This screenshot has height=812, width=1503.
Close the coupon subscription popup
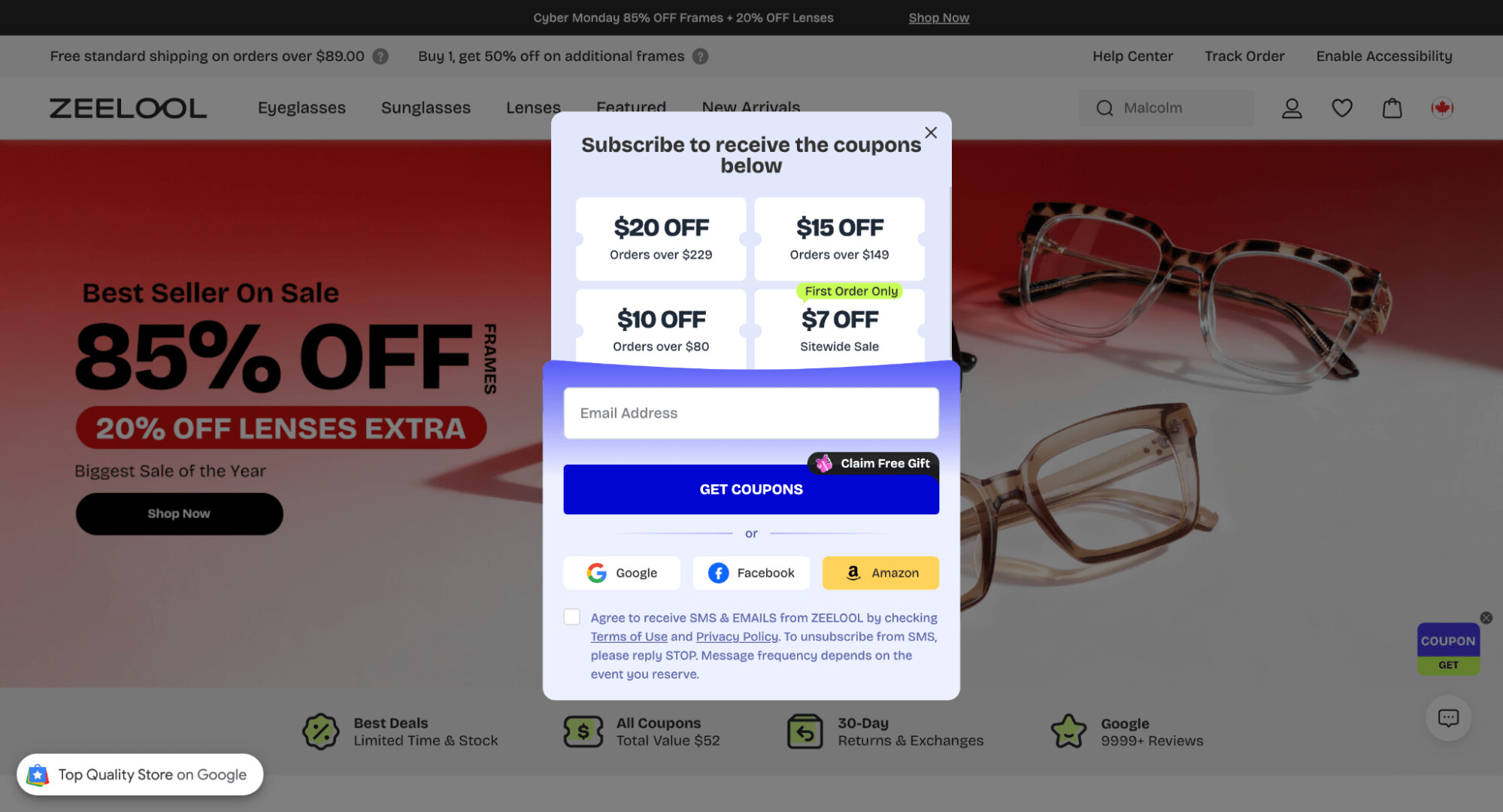931,132
